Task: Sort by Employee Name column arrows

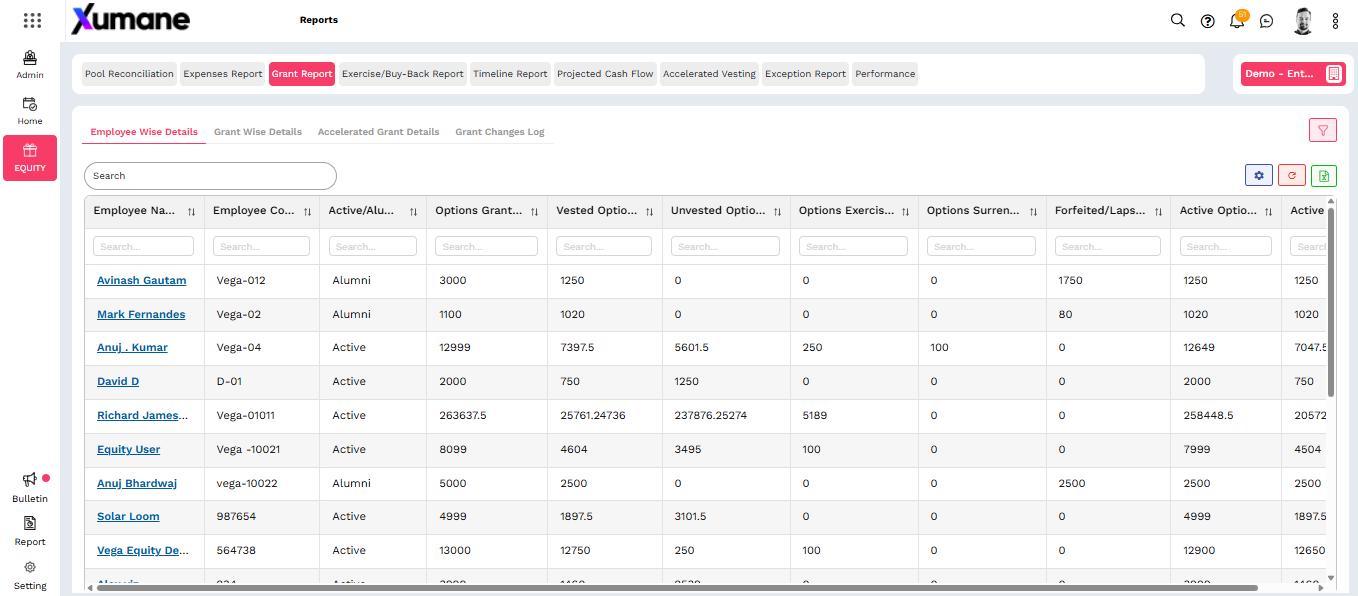Action: coord(191,212)
